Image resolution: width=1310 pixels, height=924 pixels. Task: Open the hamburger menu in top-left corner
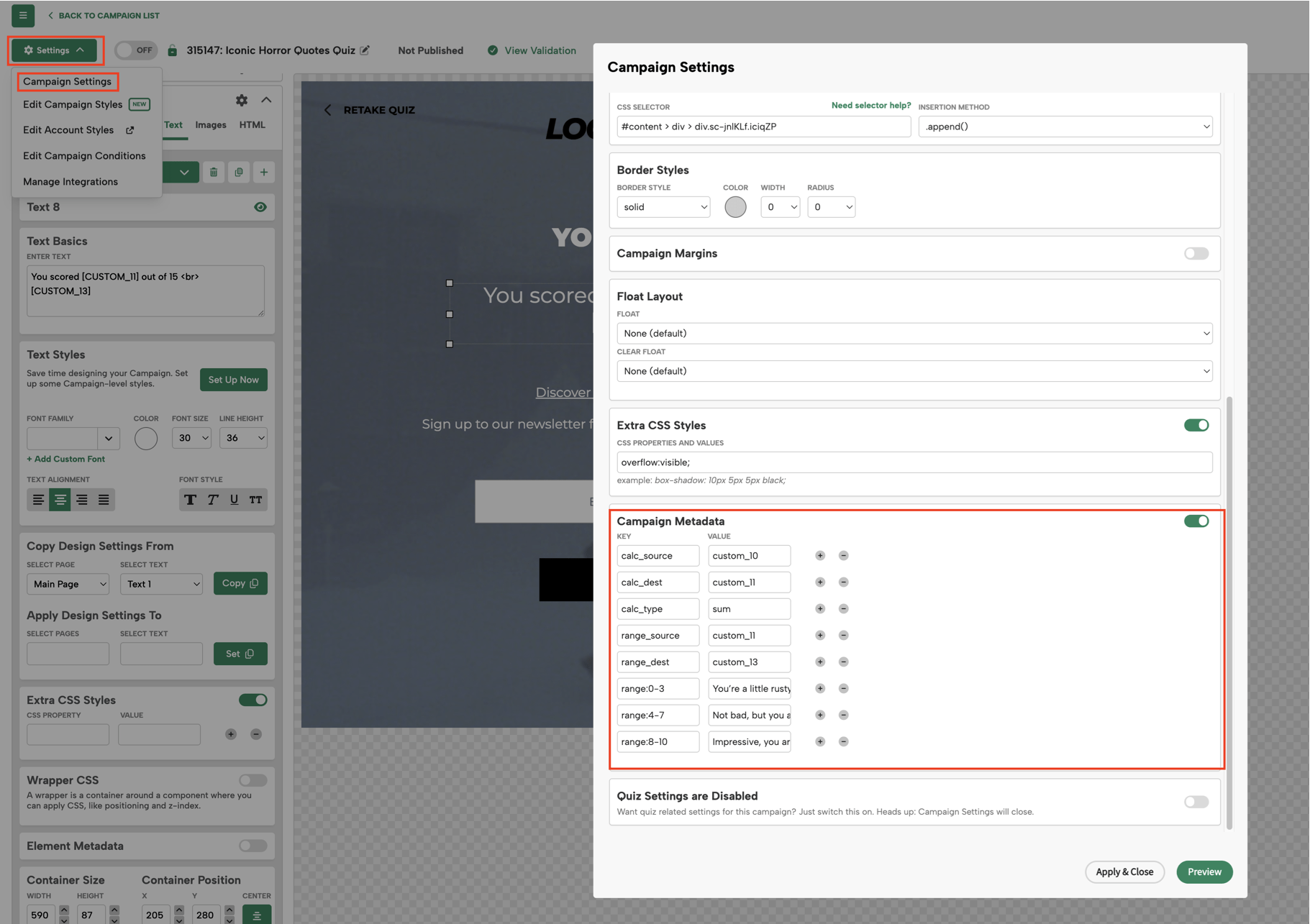[x=22, y=15]
